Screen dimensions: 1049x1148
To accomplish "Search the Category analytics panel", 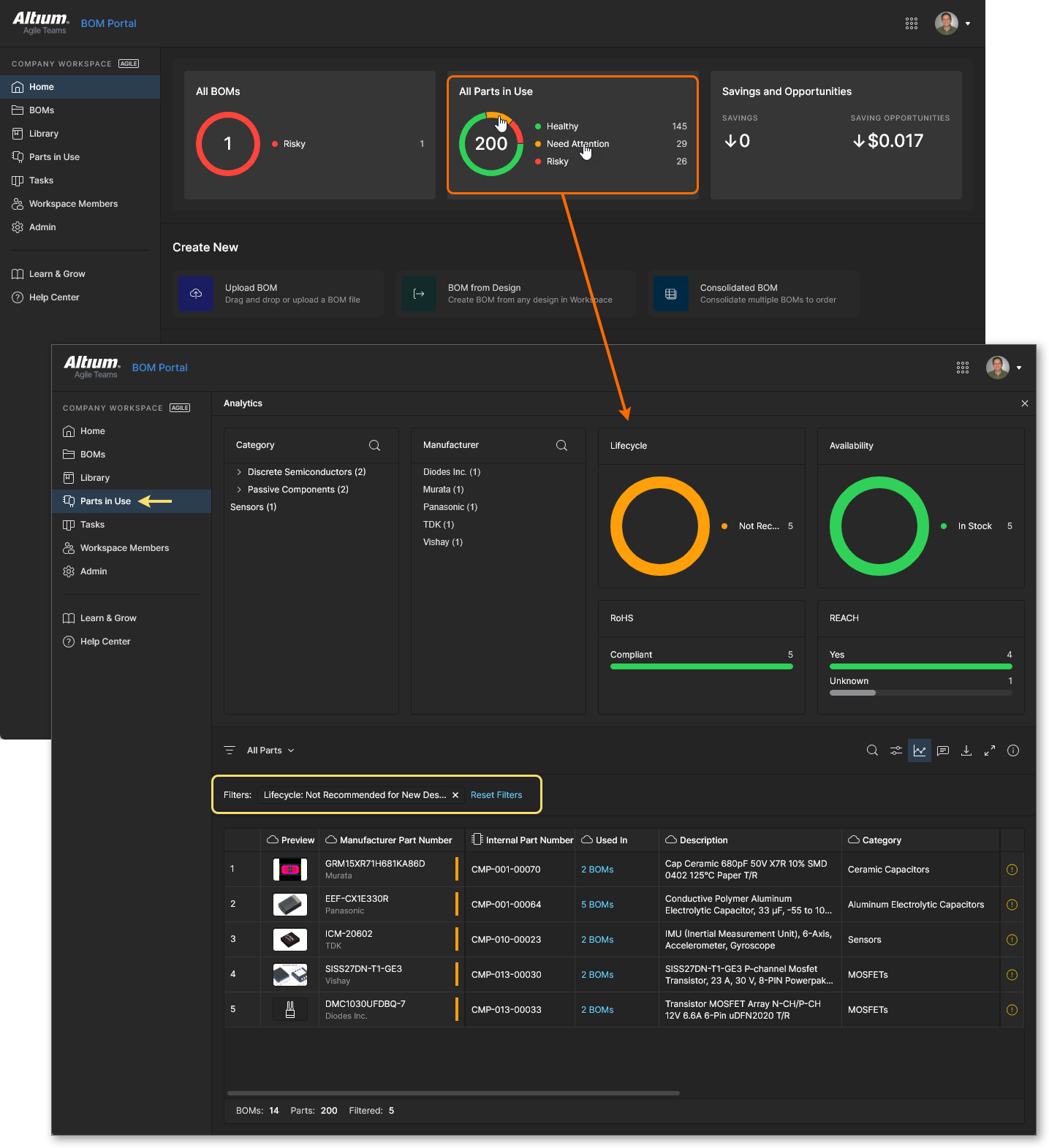I will (374, 445).
